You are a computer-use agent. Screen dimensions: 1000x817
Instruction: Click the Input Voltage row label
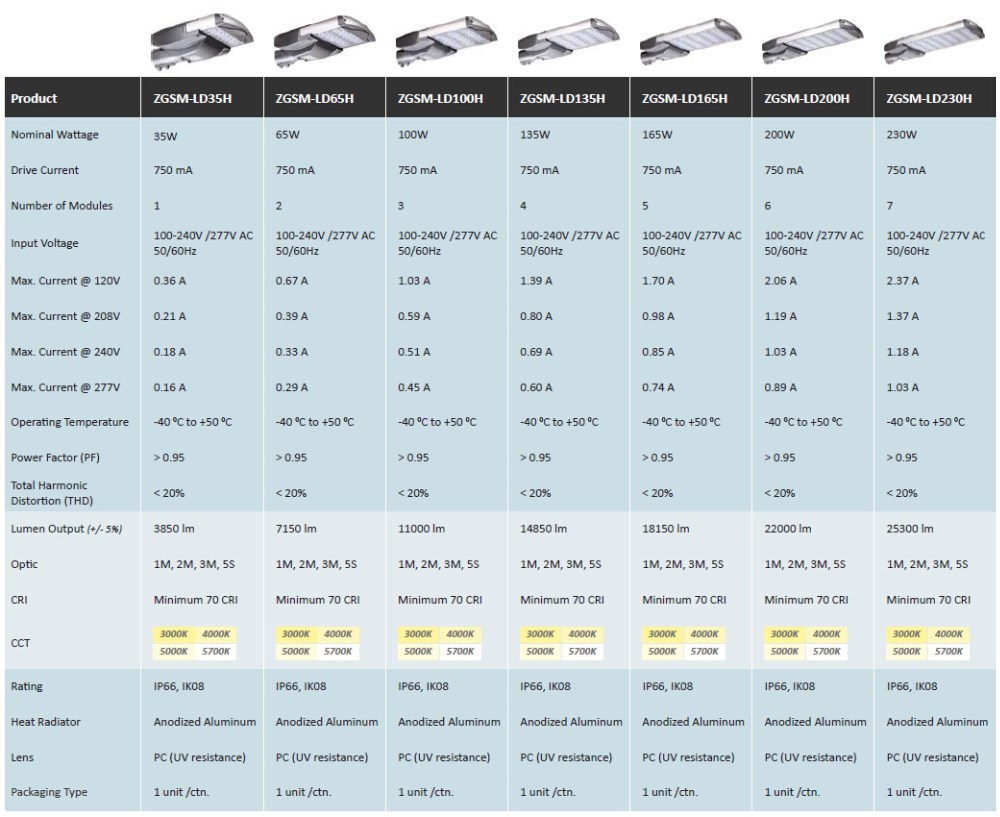[45, 243]
